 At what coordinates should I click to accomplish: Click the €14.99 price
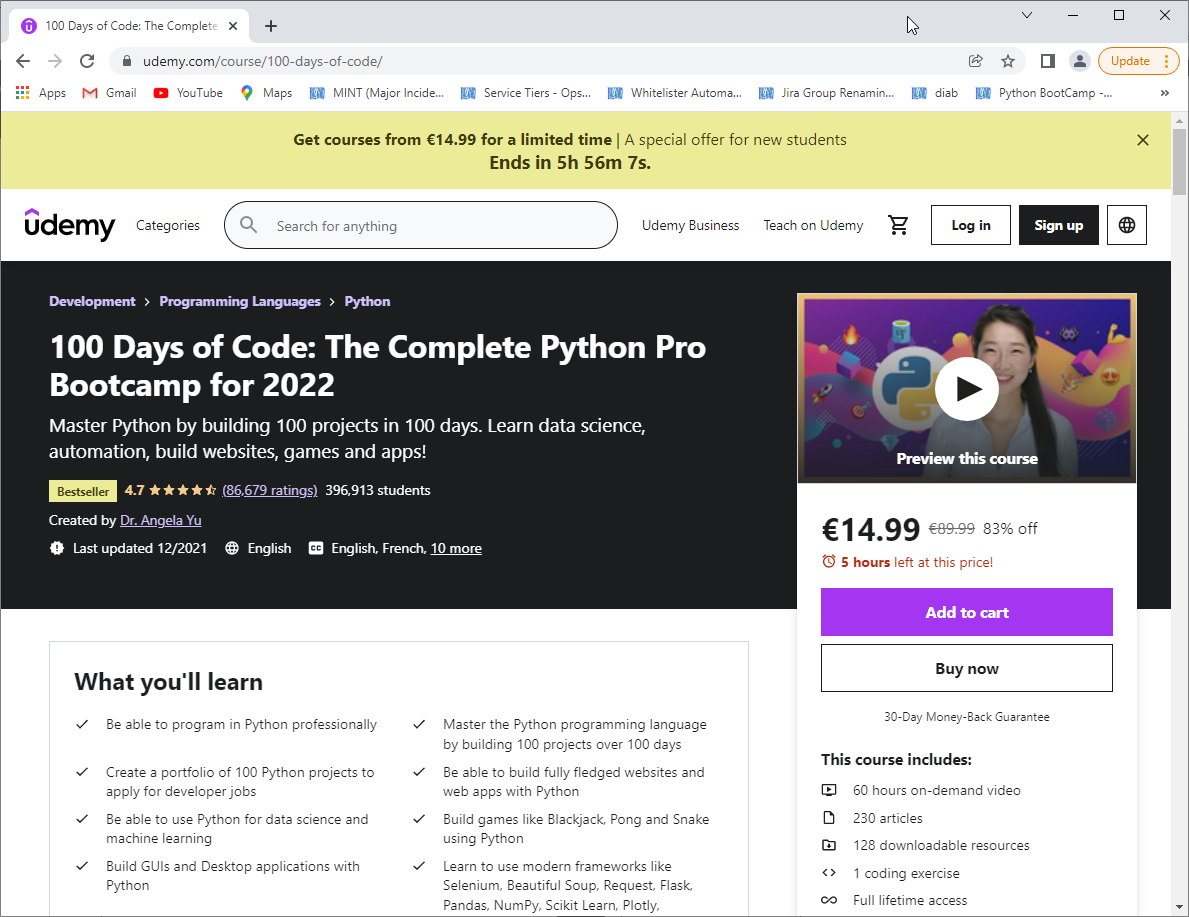pos(871,529)
